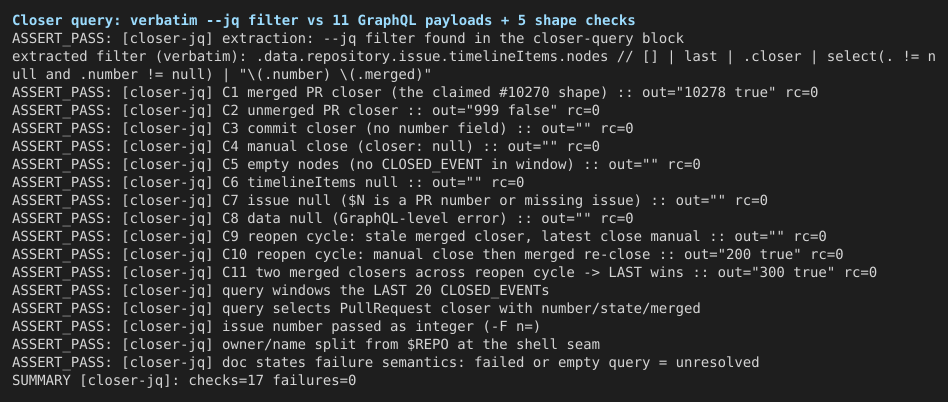The height and width of the screenshot is (402, 948).
Task: Click the C10 merged re-close line
Action: click(x=427, y=254)
